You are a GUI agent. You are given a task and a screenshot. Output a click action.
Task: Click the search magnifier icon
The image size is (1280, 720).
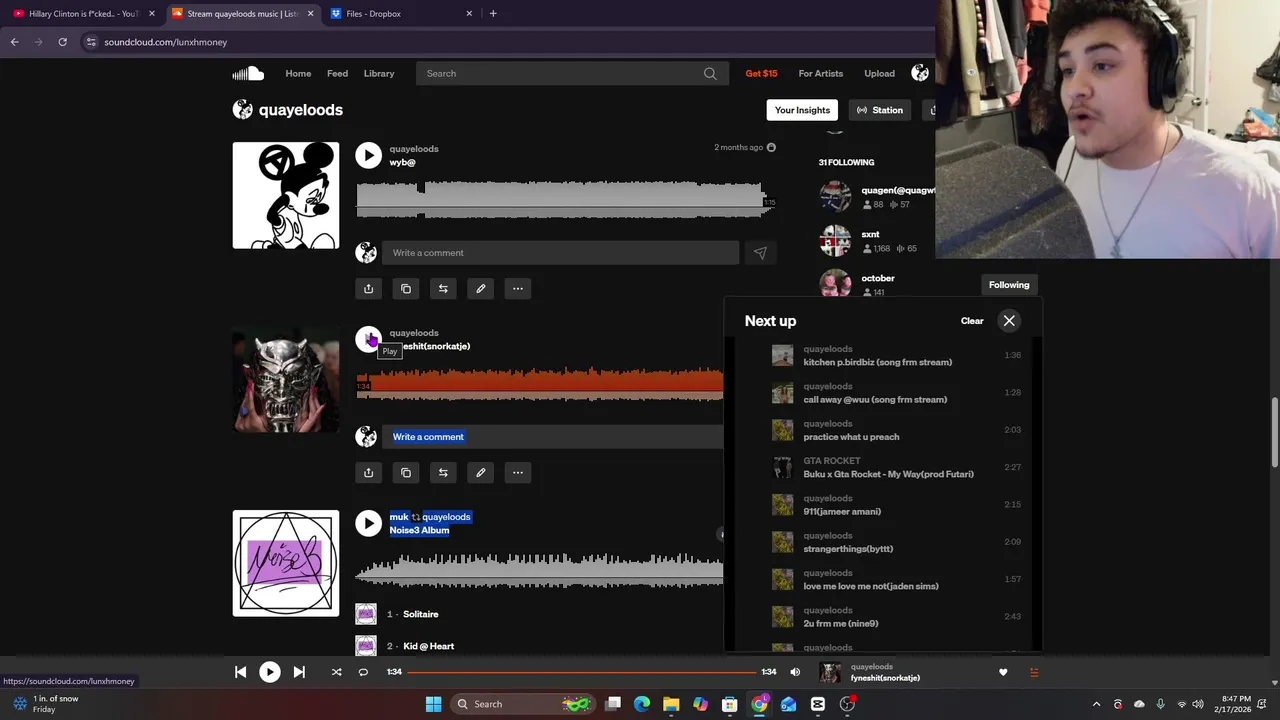pyautogui.click(x=710, y=73)
